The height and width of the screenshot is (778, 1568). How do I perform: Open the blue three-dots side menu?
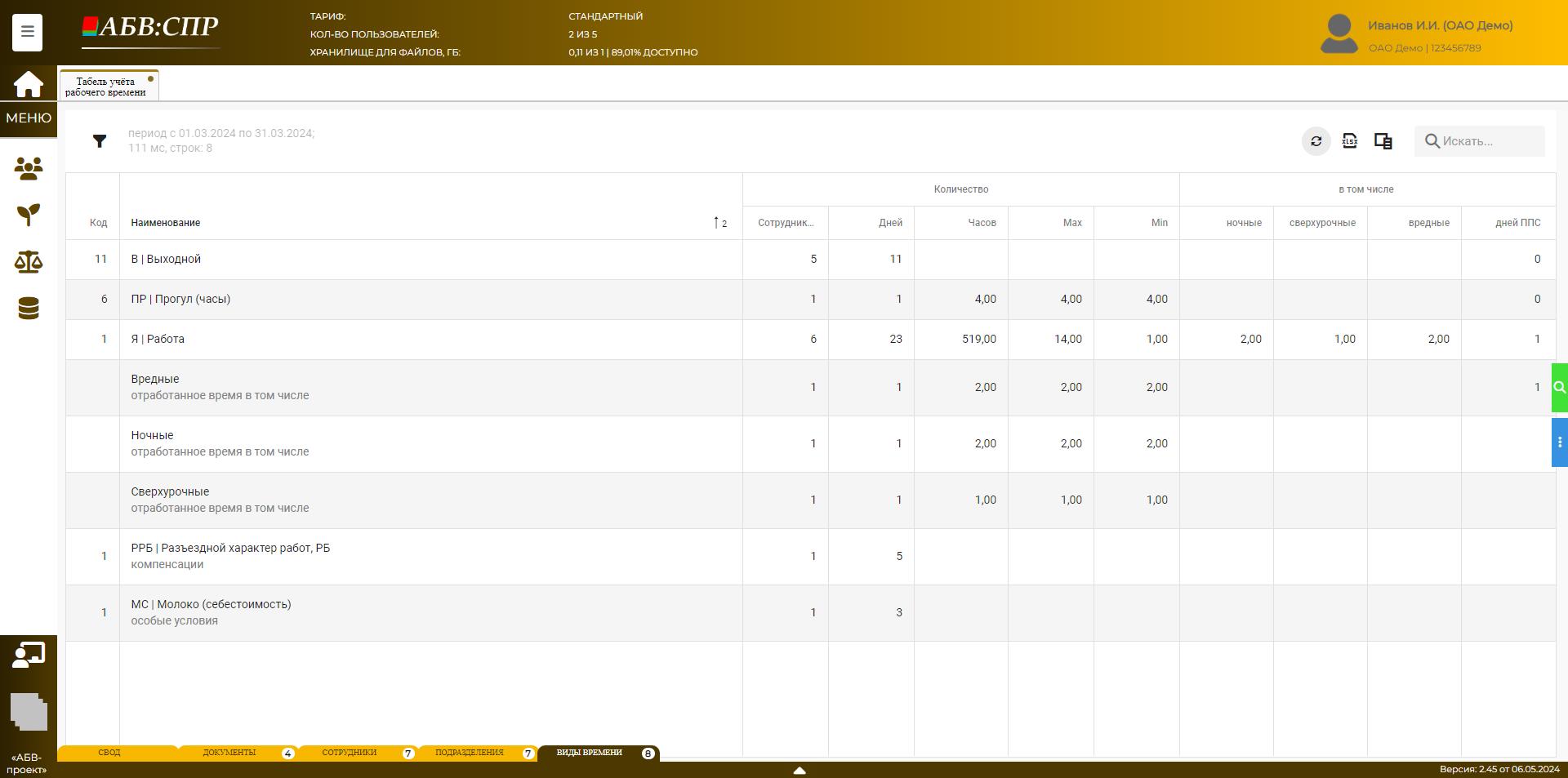click(1559, 442)
